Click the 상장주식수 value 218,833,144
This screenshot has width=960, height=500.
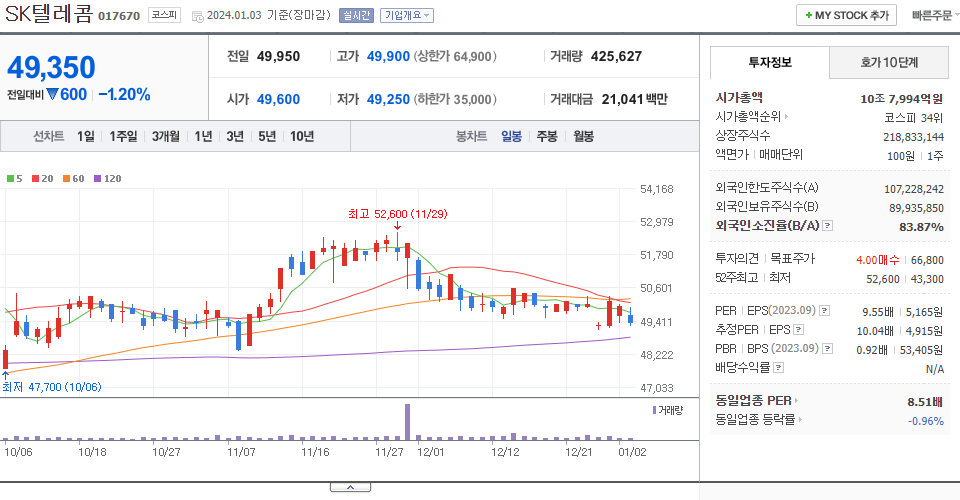point(913,137)
